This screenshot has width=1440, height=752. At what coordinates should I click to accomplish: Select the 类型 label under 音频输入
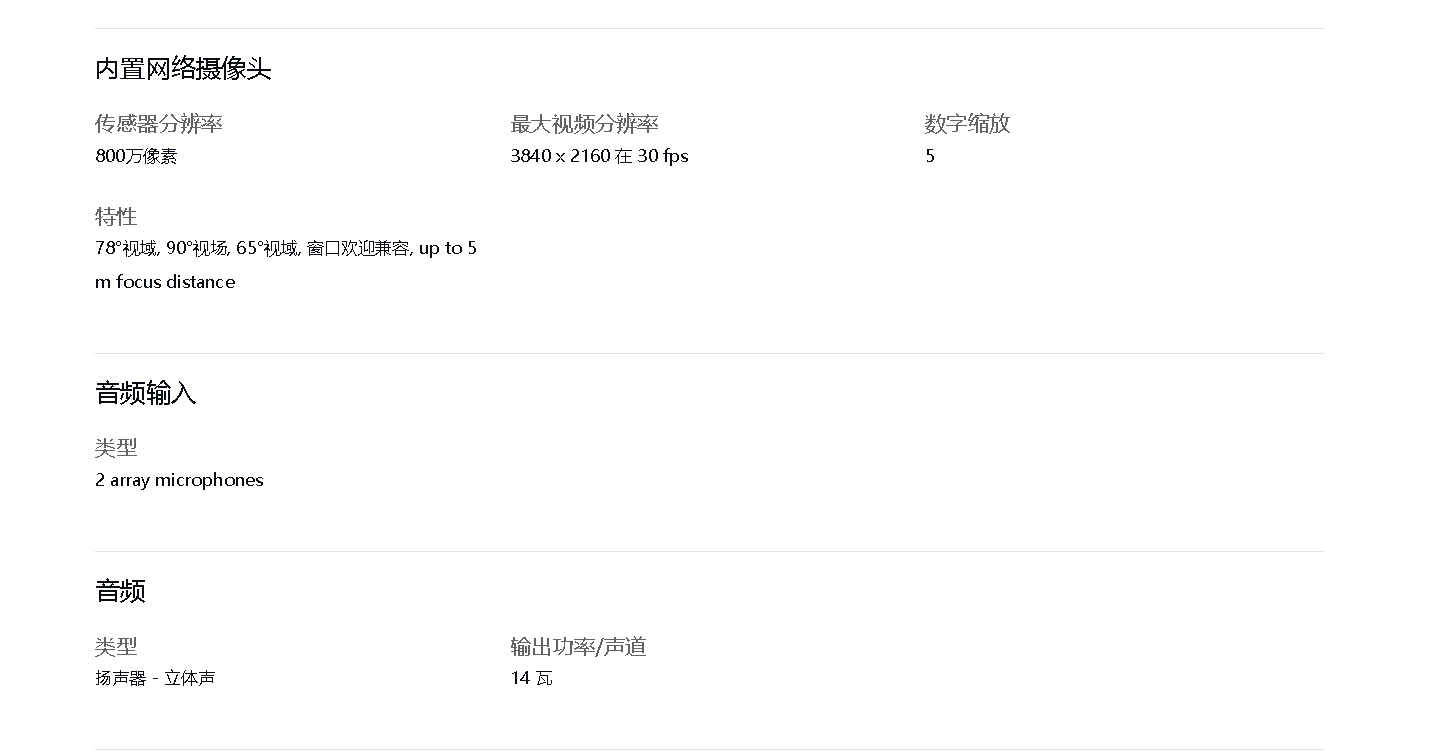(x=116, y=447)
